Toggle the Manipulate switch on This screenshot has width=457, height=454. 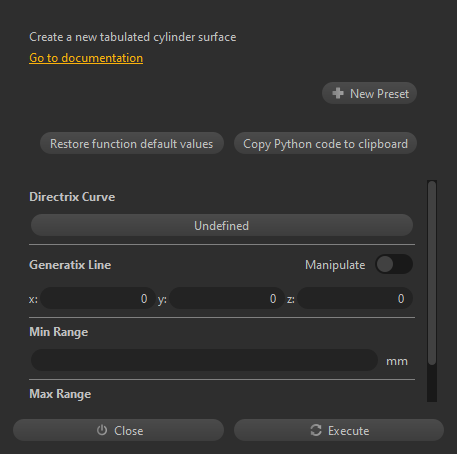pos(394,265)
